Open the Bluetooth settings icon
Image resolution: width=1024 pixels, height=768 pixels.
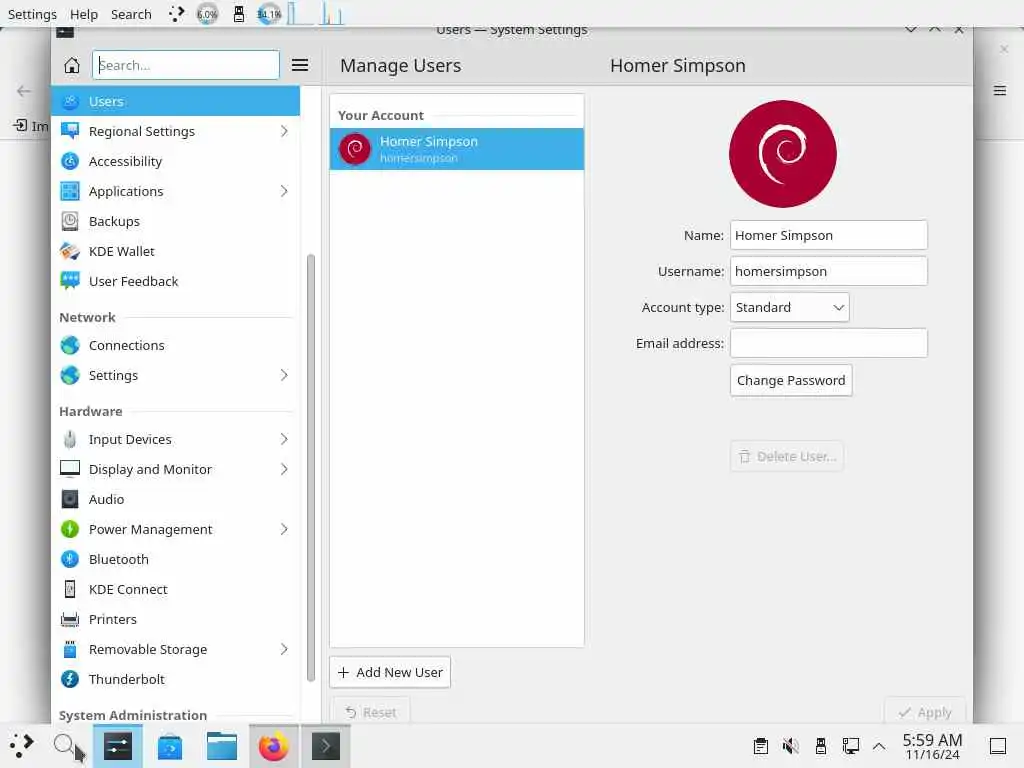[70, 560]
